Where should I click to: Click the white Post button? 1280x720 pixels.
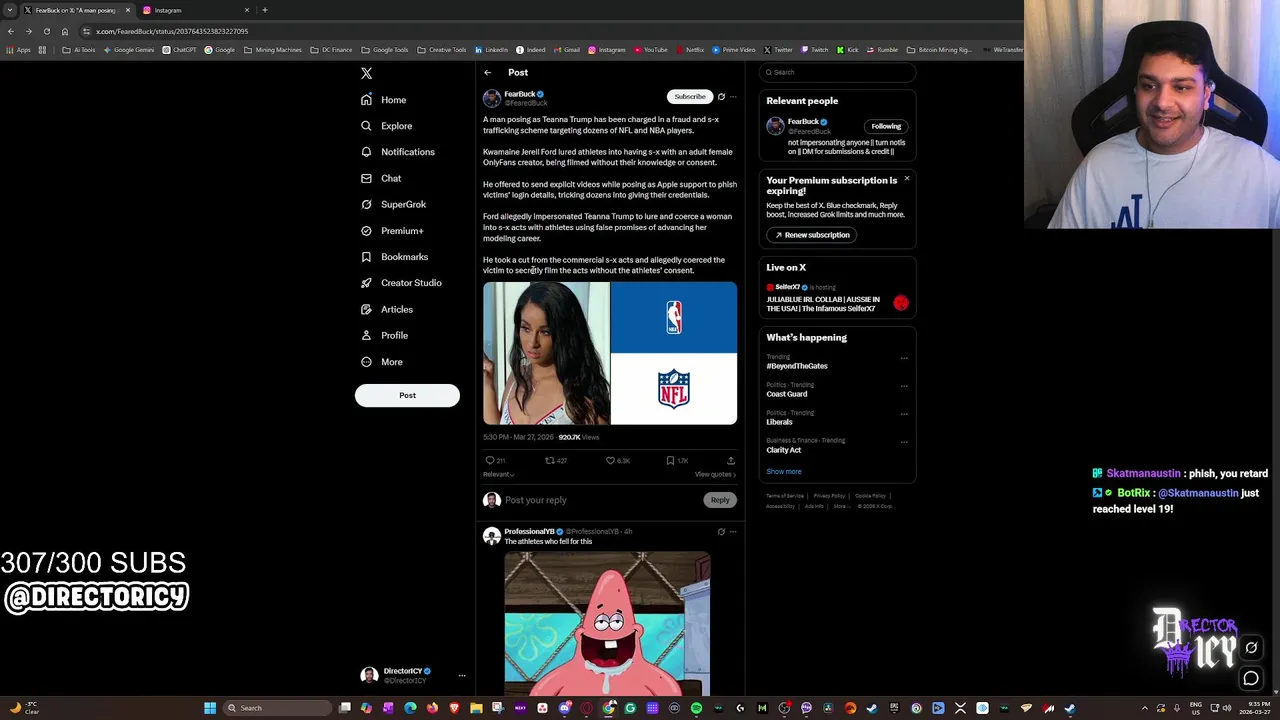tap(407, 395)
